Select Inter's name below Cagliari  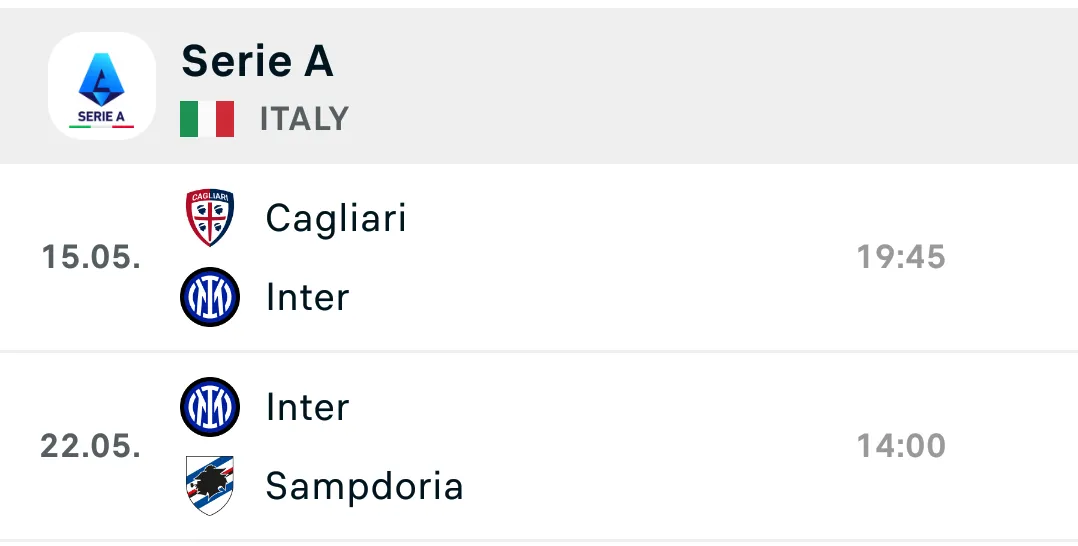(x=307, y=297)
